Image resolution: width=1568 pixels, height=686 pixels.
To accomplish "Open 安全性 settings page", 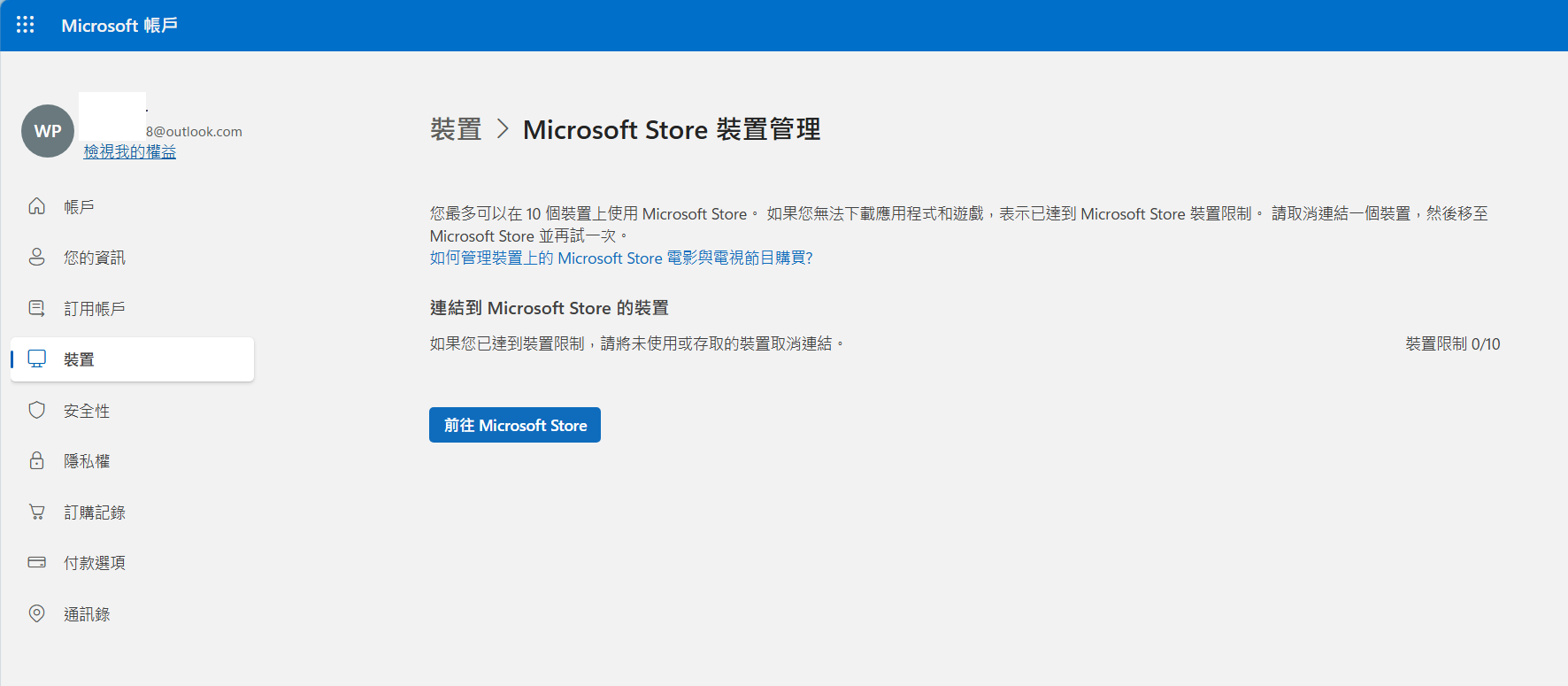I will coord(132,410).
